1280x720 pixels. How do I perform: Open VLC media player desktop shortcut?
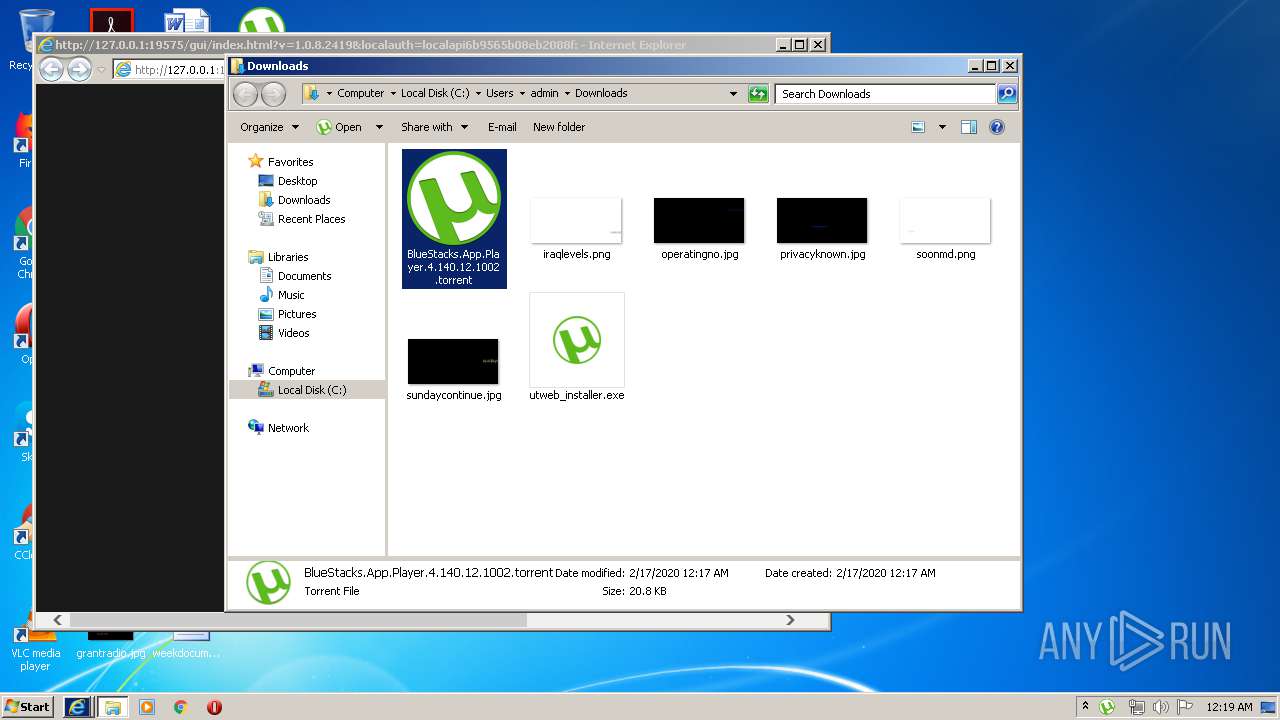click(35, 648)
